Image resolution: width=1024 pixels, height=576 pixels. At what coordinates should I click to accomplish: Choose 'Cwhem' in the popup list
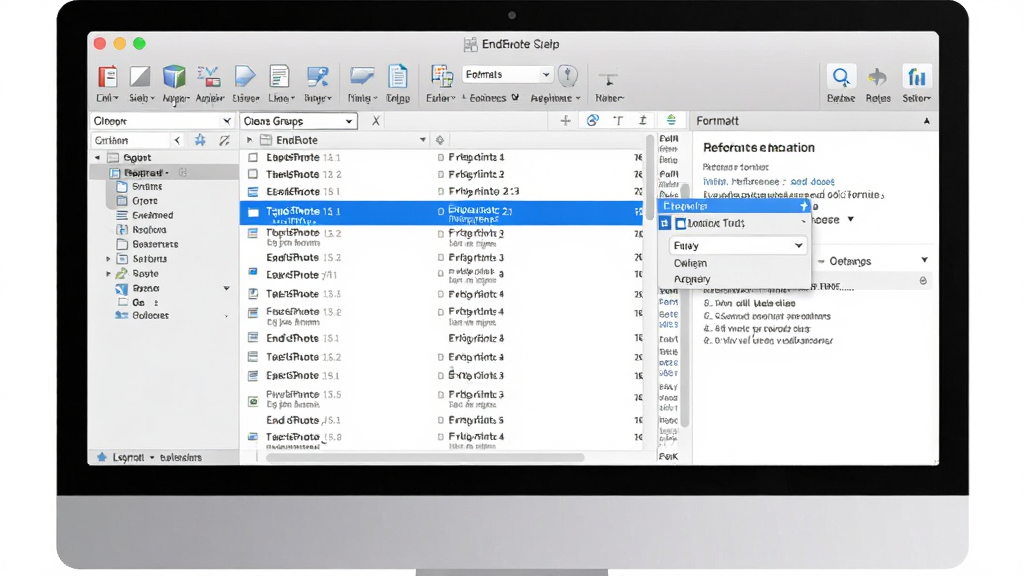(x=690, y=263)
